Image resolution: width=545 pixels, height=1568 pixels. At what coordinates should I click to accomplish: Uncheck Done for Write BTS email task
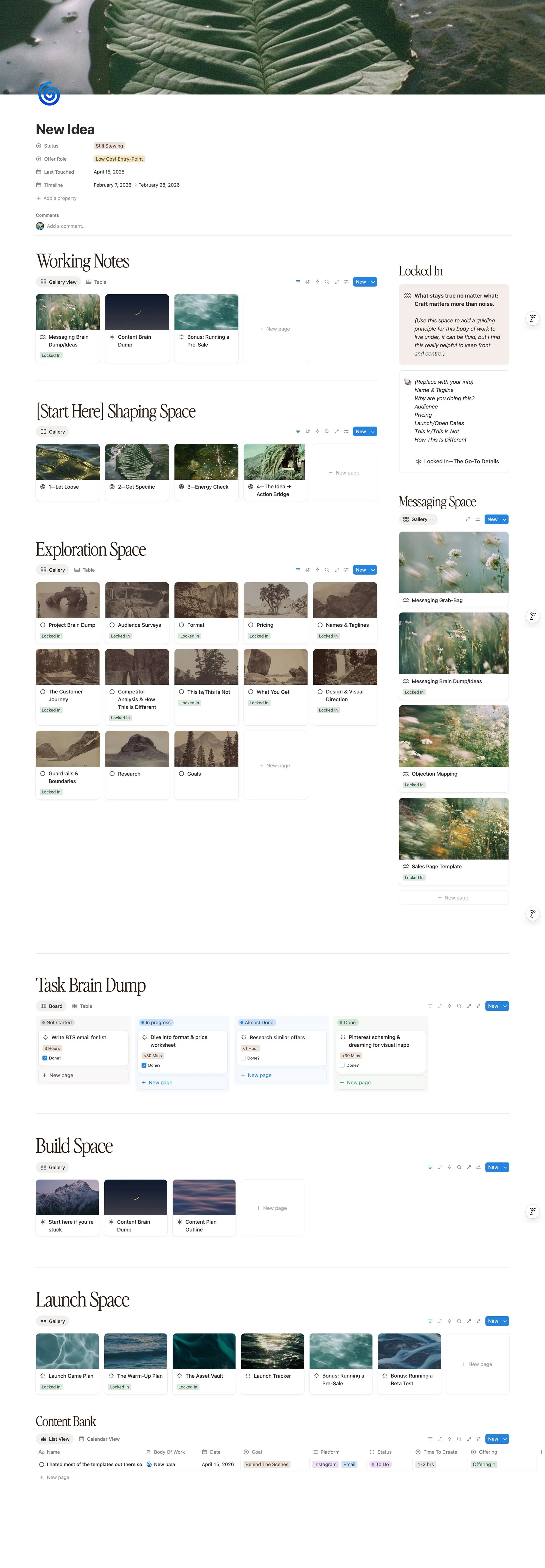45,1058
